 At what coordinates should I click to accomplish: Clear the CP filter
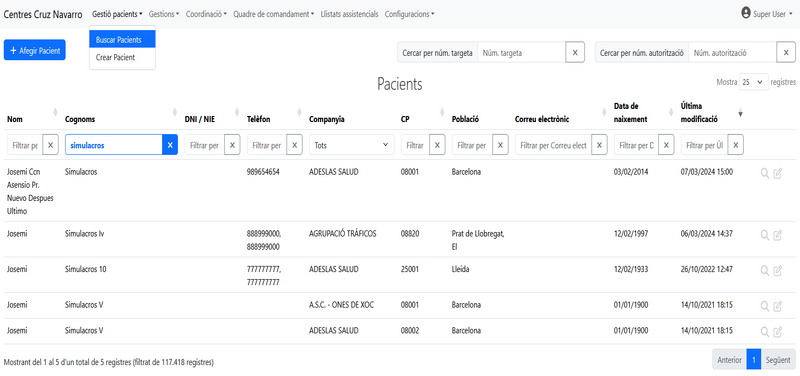click(437, 145)
